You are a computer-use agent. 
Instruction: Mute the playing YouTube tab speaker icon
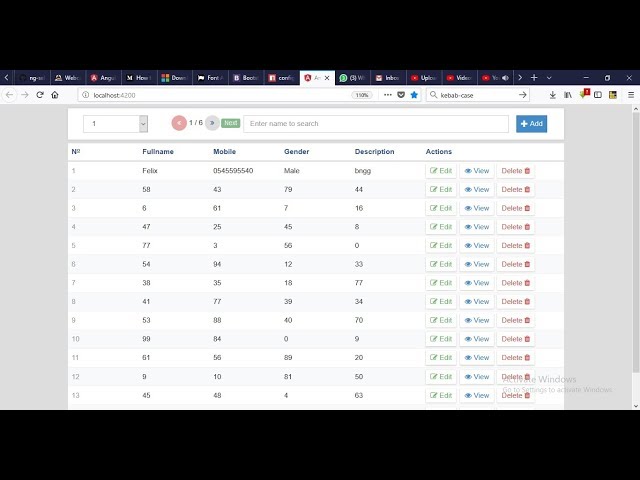point(505,78)
